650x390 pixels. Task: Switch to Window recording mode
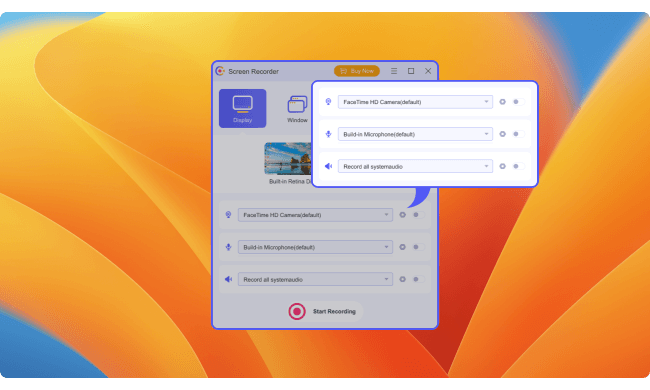click(x=297, y=109)
